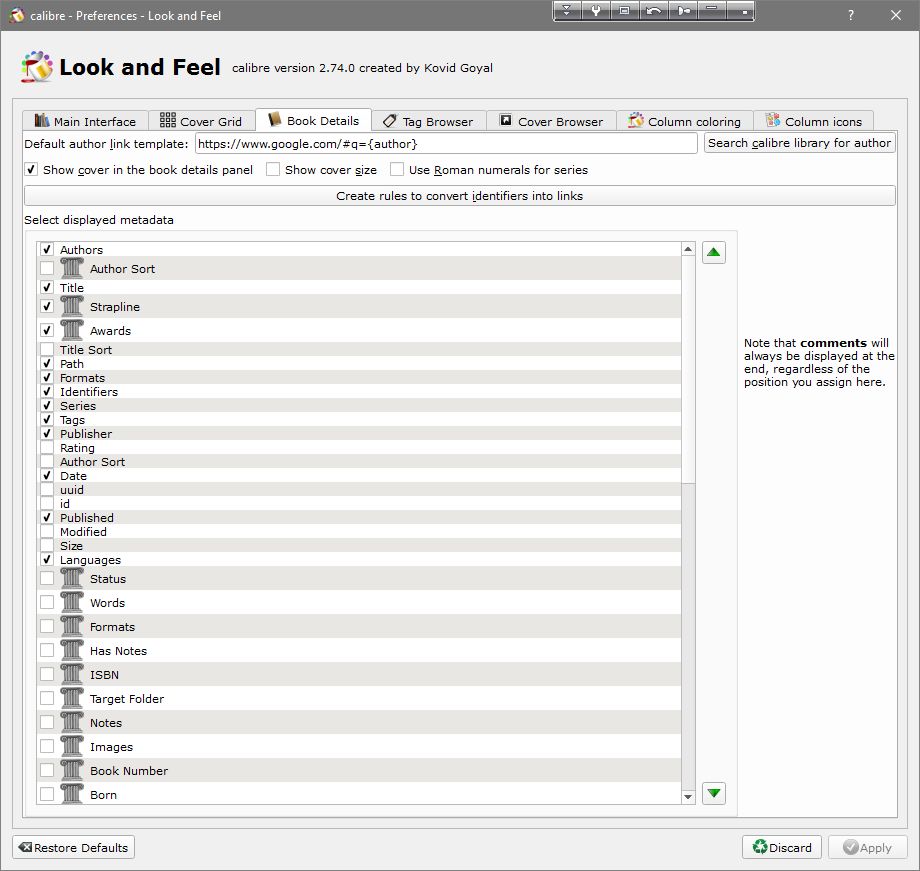Open the Tag Browser tab

click(429, 121)
